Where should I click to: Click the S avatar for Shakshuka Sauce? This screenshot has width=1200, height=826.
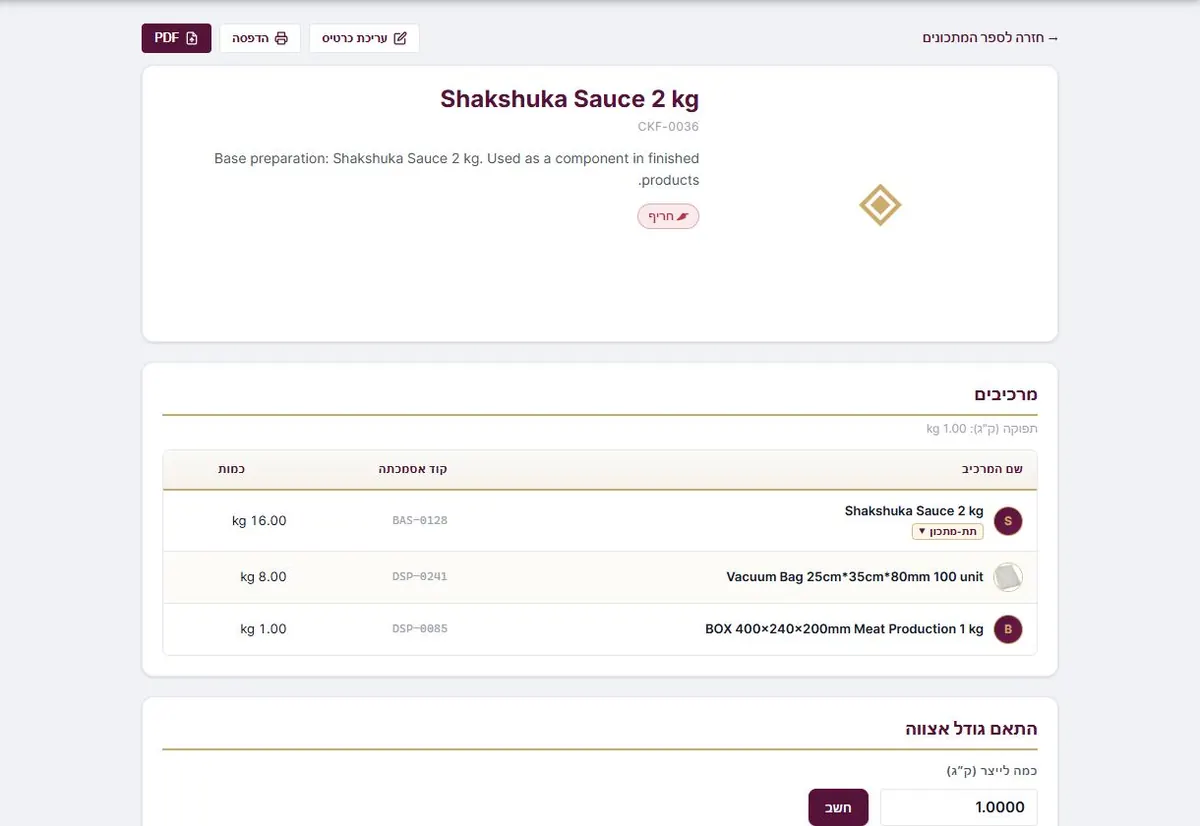pos(1008,520)
